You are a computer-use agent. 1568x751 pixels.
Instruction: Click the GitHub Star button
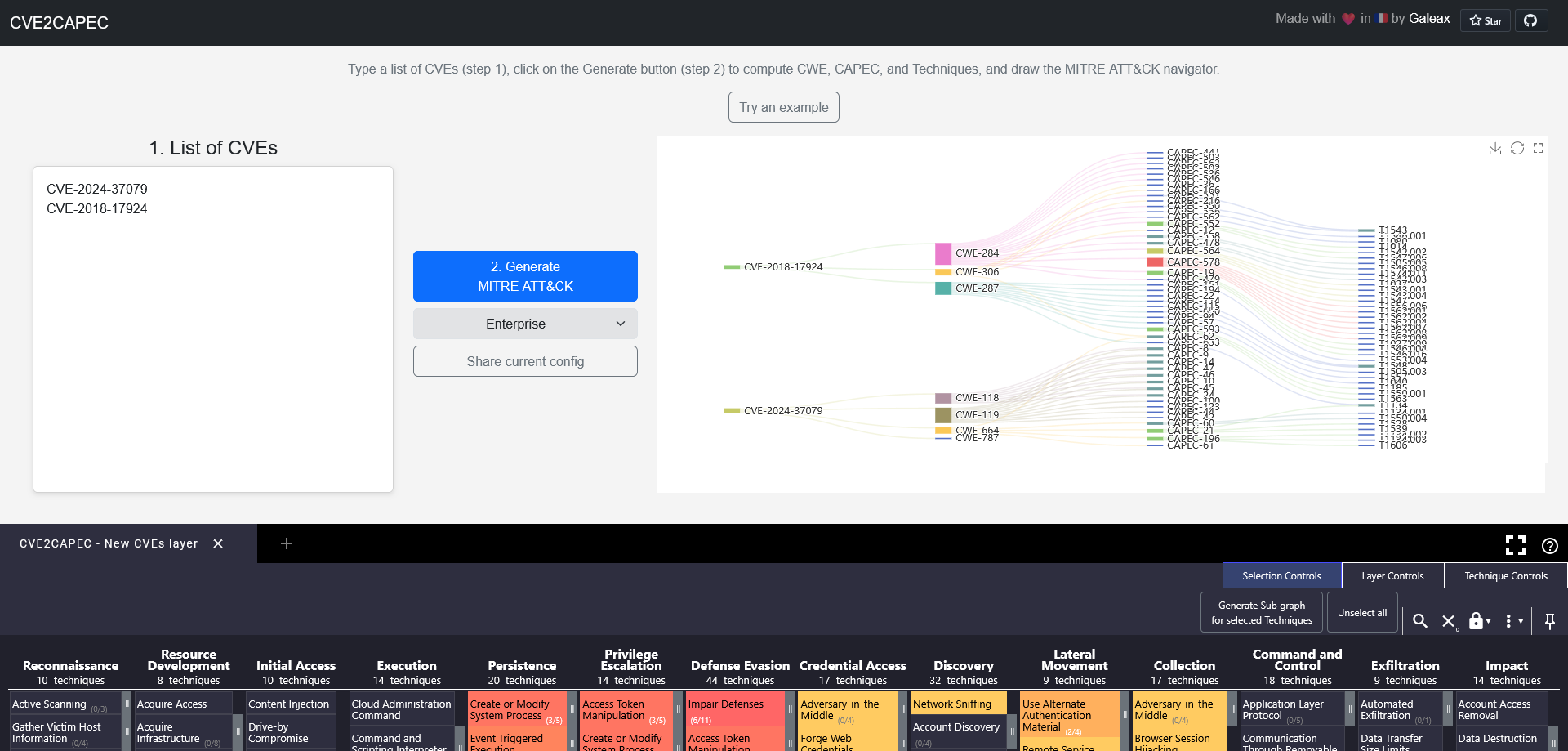pos(1486,20)
